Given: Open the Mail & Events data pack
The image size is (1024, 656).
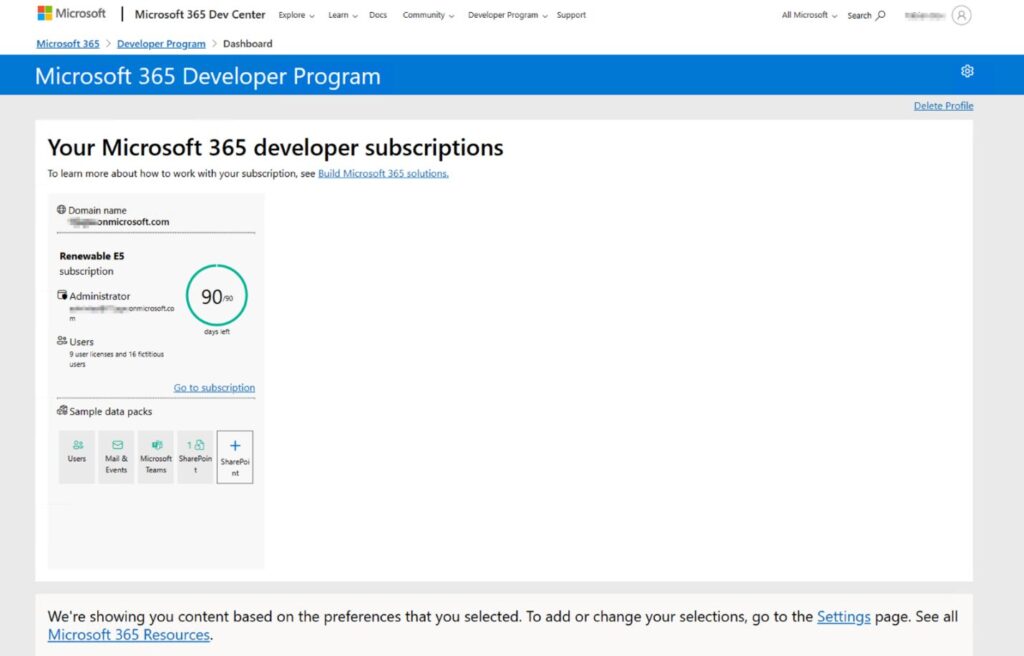Looking at the screenshot, I should pos(116,457).
